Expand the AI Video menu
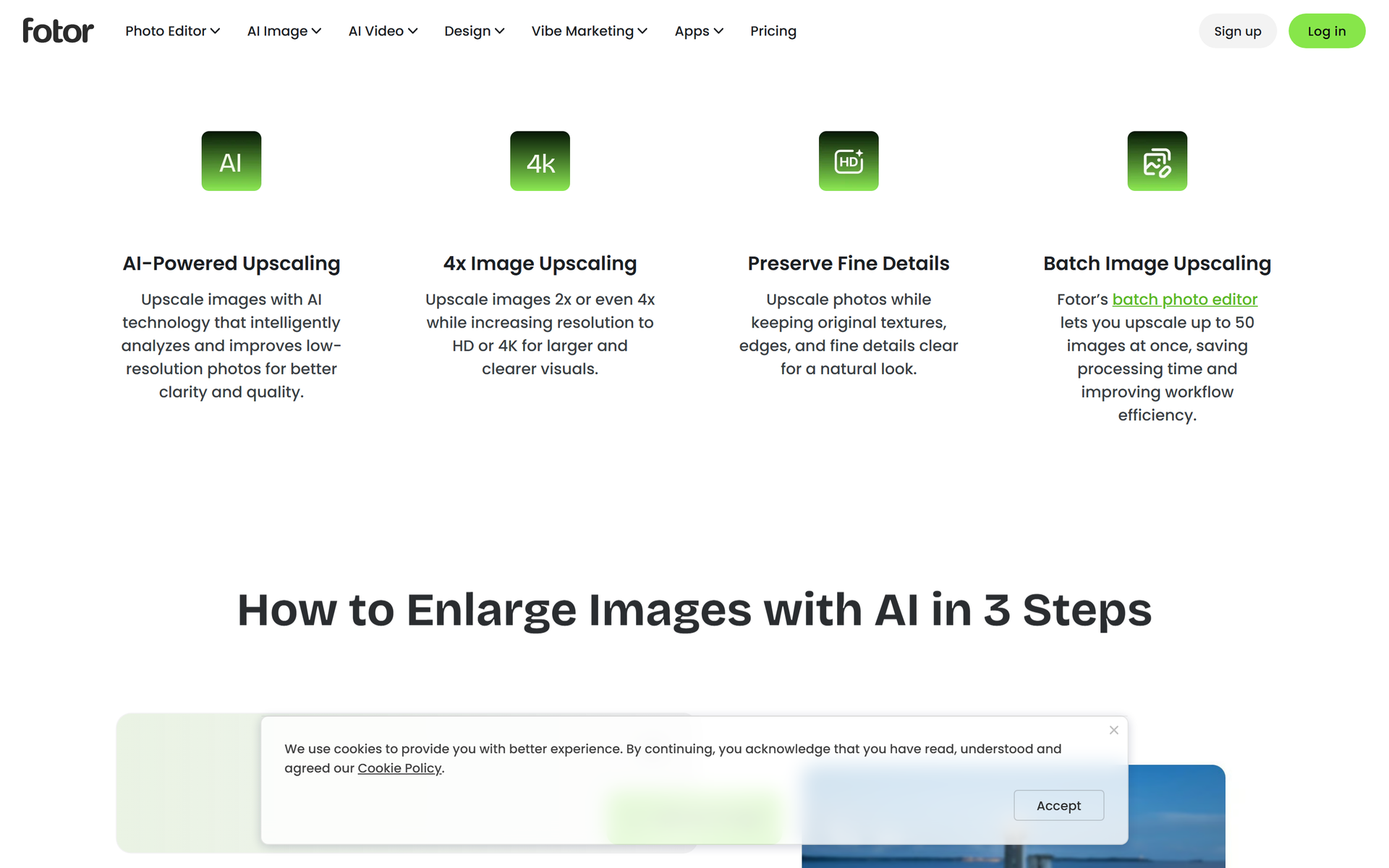Image resolution: width=1389 pixels, height=868 pixels. pyautogui.click(x=383, y=31)
